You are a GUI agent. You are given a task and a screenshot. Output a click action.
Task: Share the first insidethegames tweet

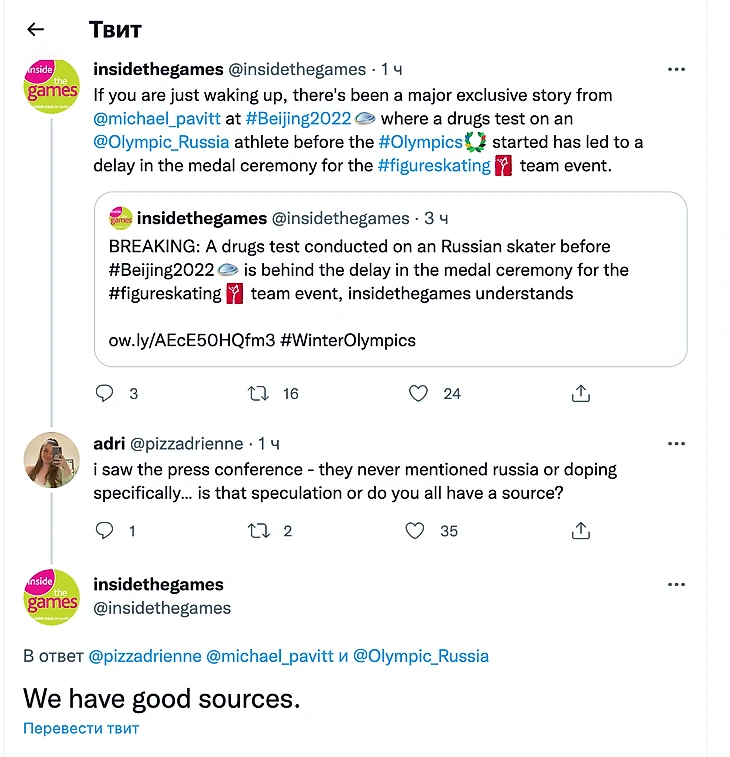coord(580,394)
